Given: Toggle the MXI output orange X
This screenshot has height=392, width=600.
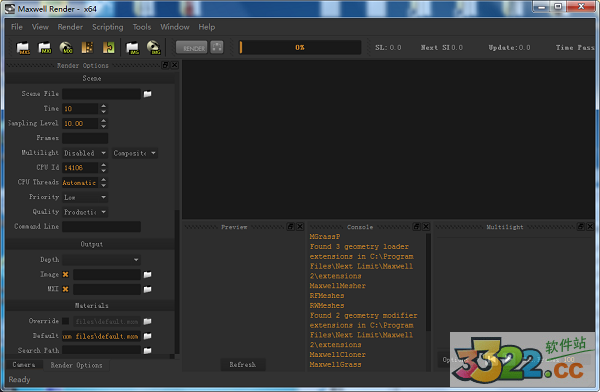Looking at the screenshot, I should coord(65,289).
